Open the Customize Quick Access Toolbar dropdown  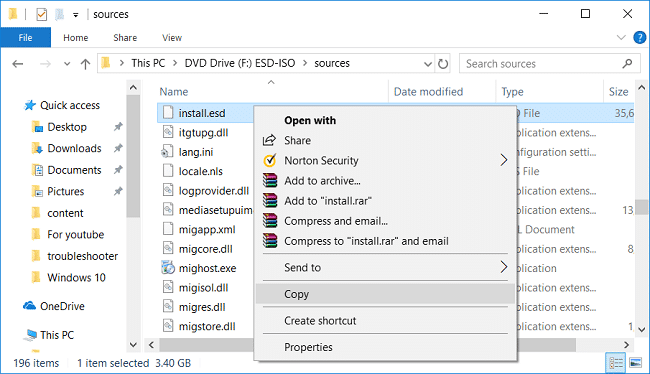(75, 15)
